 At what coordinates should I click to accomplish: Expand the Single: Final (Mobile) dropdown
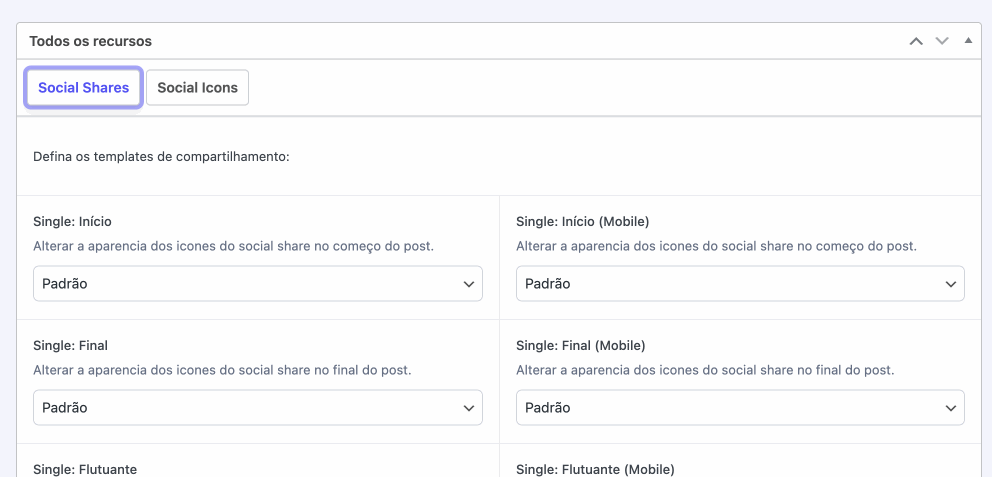tap(740, 408)
